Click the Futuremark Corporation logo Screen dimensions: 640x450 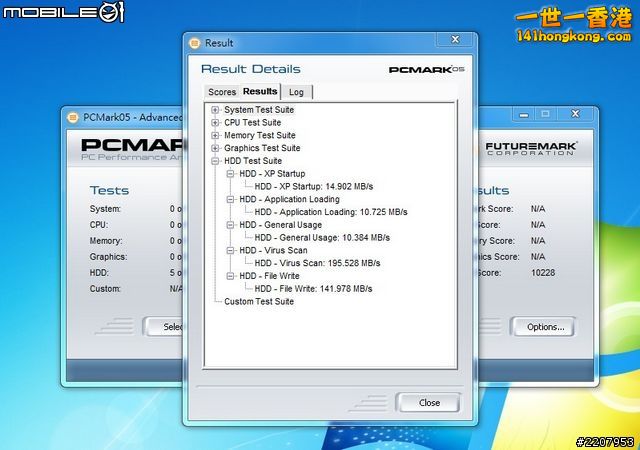(530, 150)
